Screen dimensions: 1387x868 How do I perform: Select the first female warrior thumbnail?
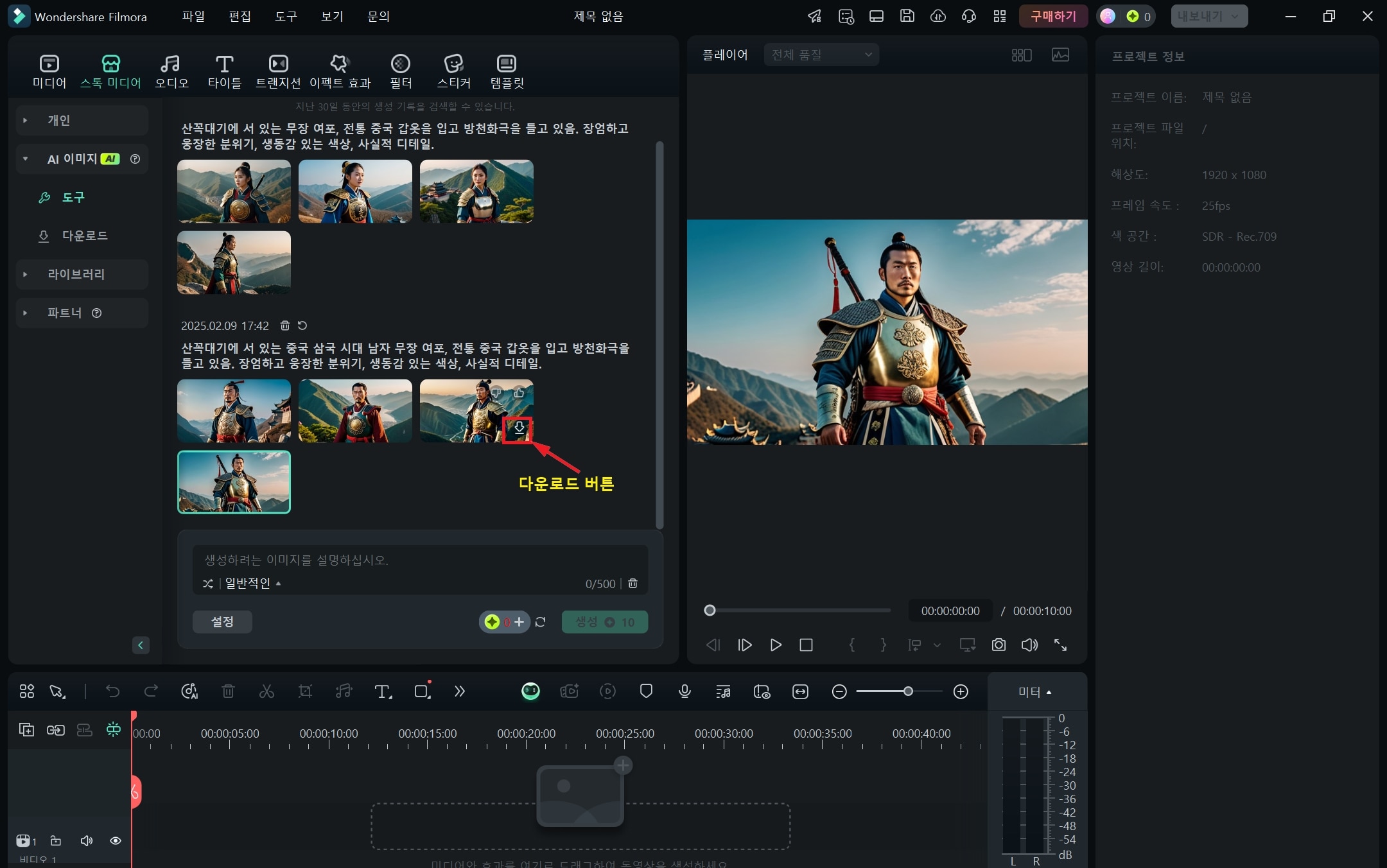[234, 191]
